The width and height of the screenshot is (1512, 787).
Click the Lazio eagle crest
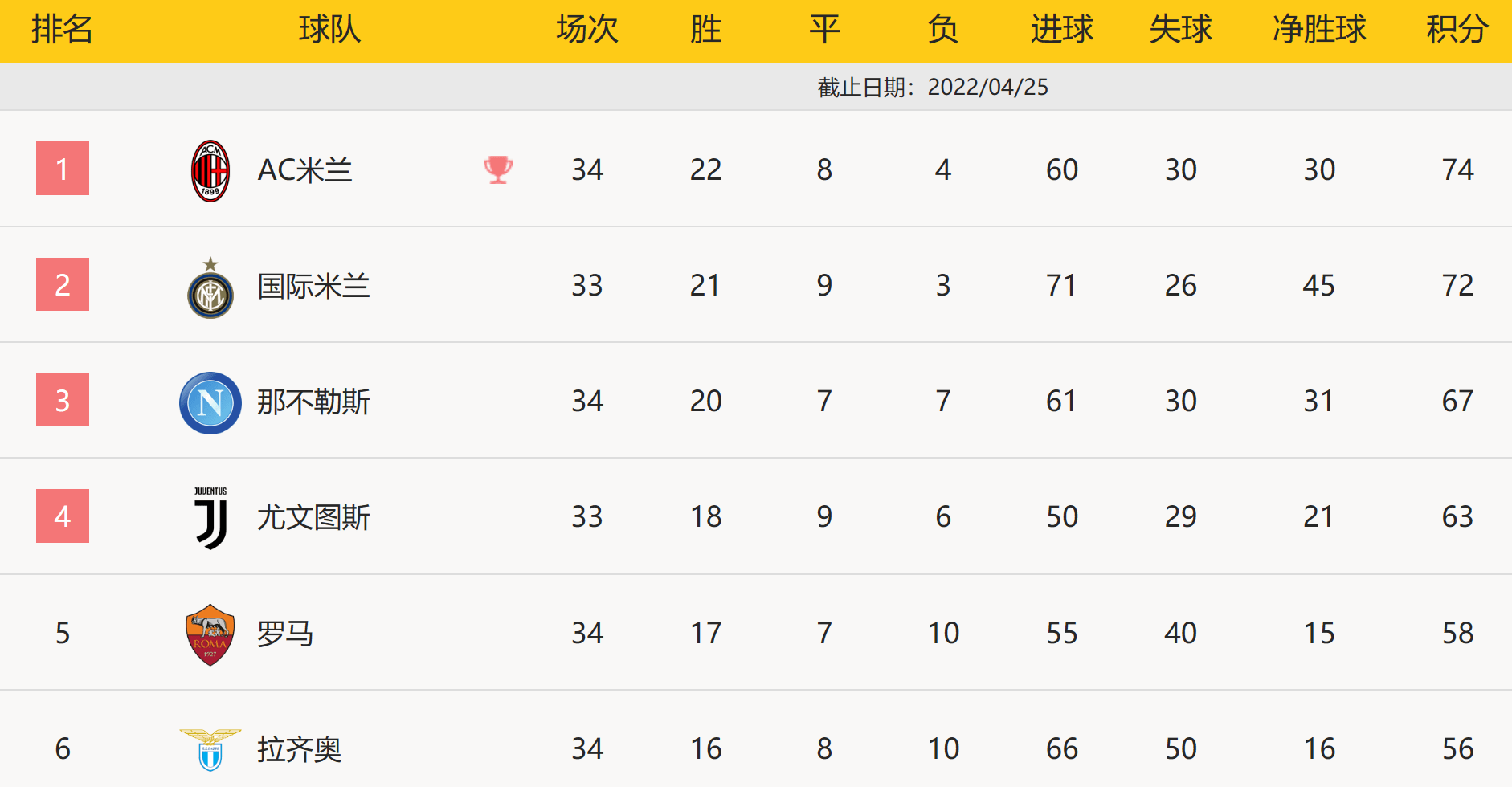[x=210, y=749]
